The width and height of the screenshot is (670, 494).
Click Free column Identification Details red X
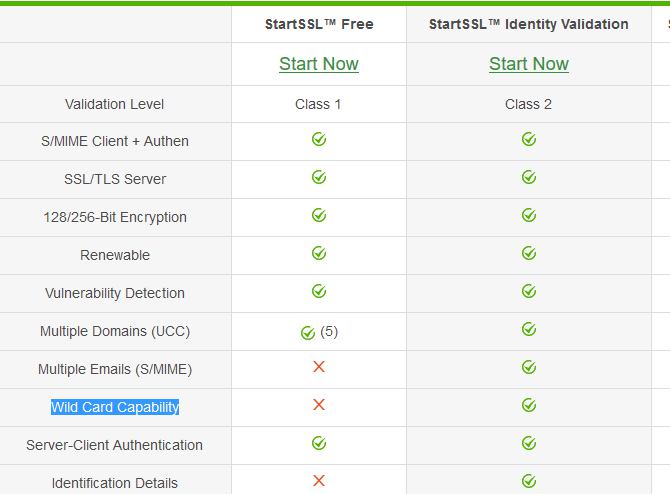(x=319, y=481)
